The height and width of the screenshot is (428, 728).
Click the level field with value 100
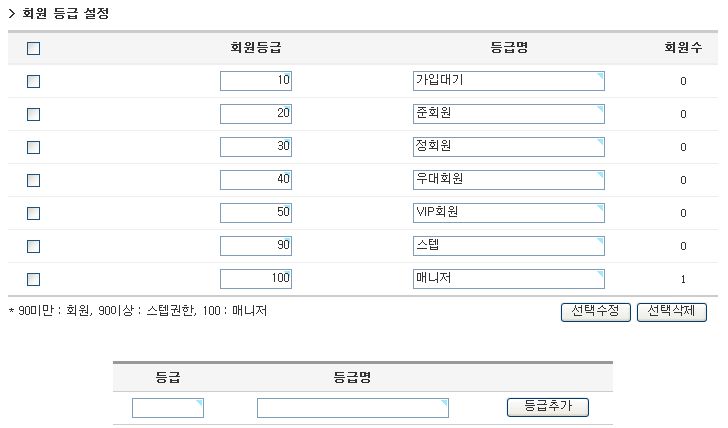(256, 279)
